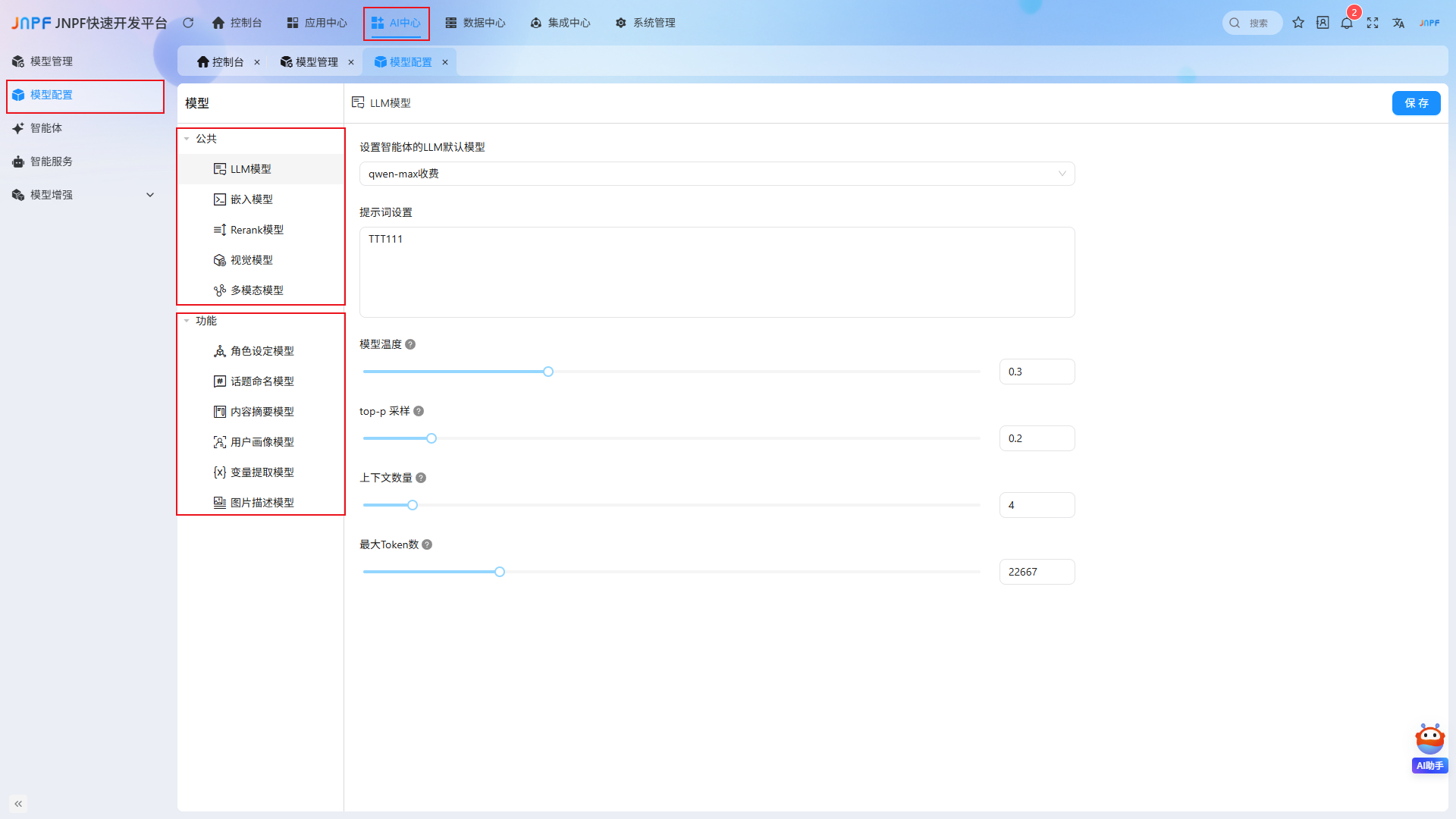
Task: Open 智能体 in the left sidebar
Action: point(85,128)
